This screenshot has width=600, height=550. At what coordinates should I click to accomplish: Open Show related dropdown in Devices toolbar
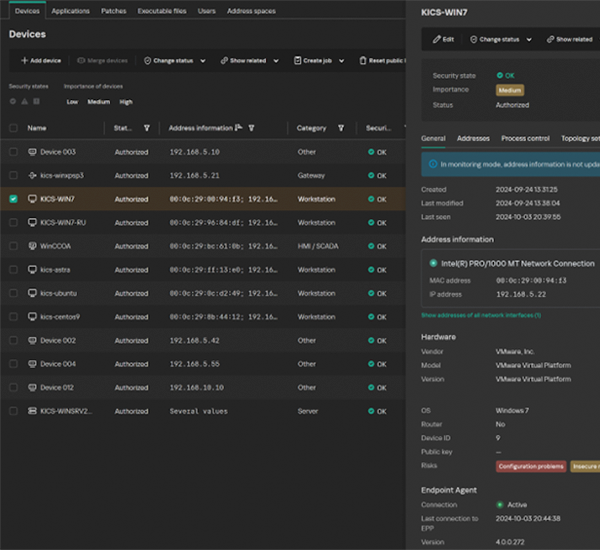249,60
